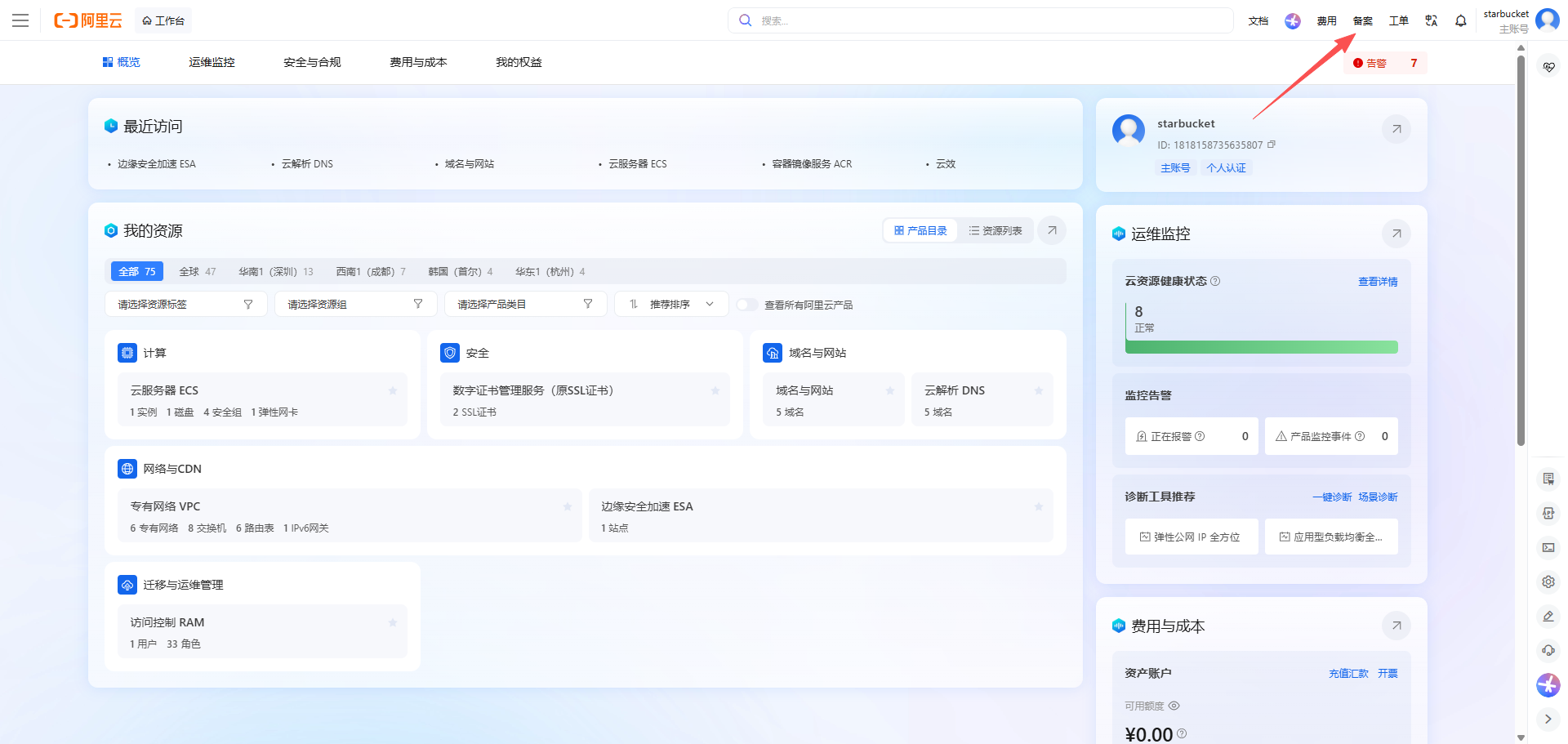Click 开票 link

click(x=1388, y=673)
